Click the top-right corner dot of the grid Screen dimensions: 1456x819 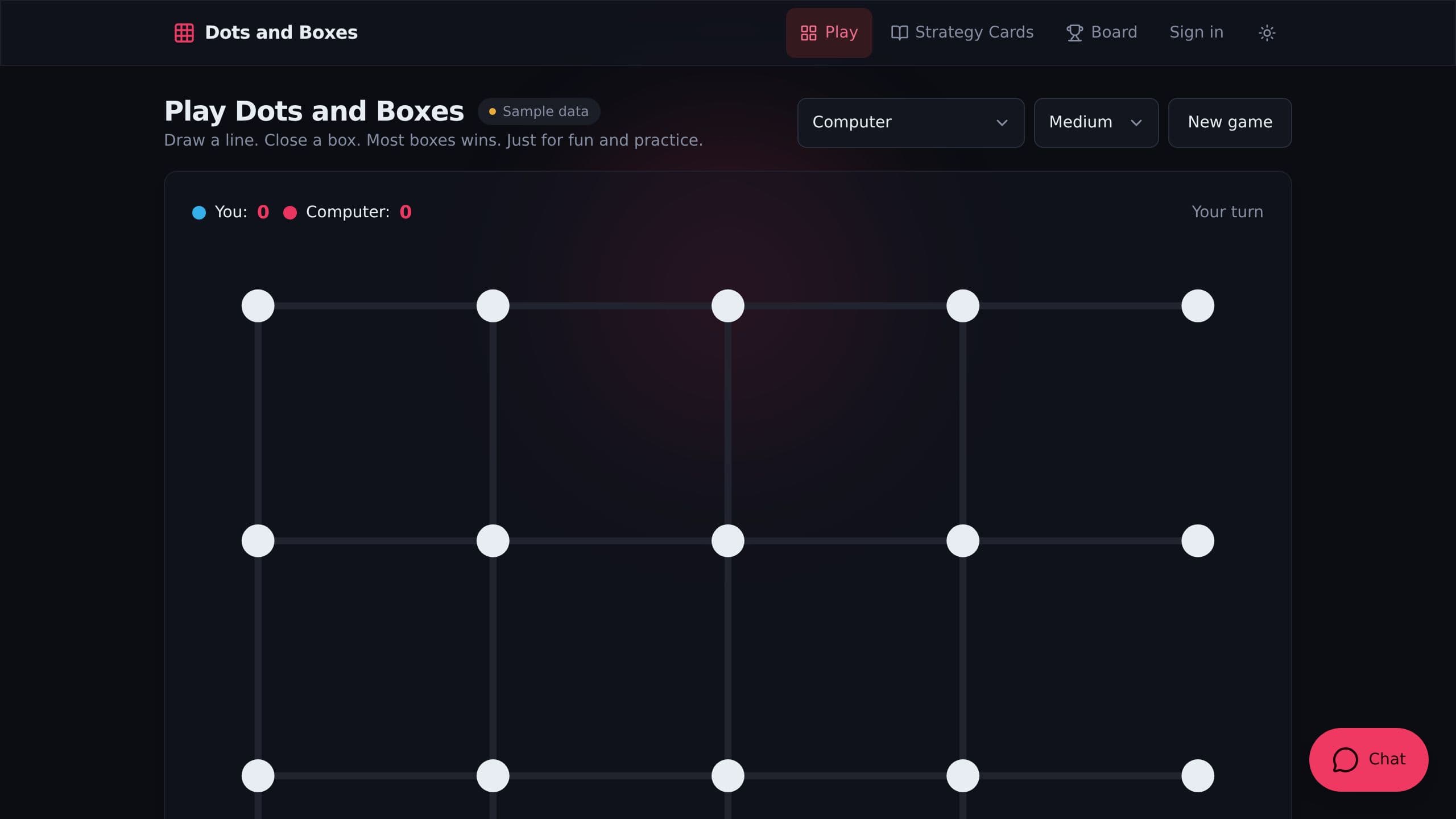(x=1198, y=306)
